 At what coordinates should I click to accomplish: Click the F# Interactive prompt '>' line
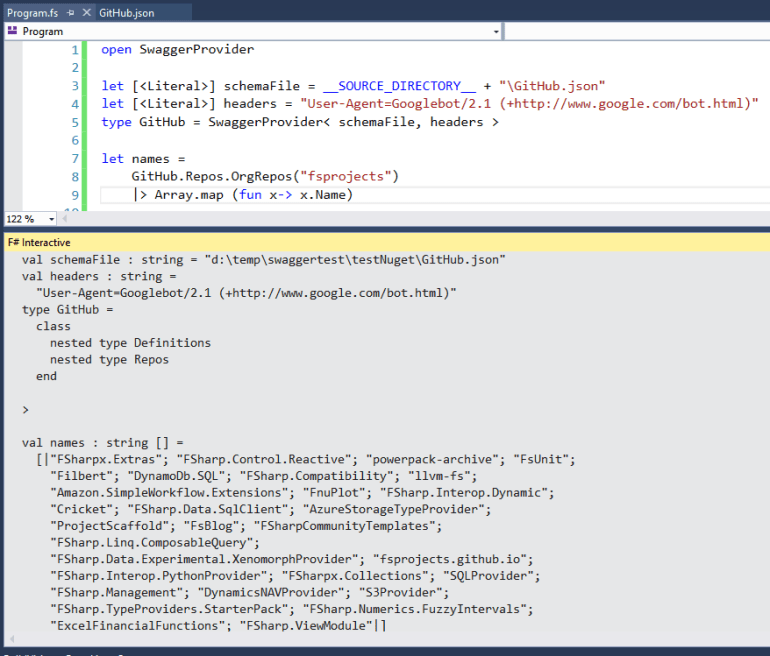[x=26, y=410]
